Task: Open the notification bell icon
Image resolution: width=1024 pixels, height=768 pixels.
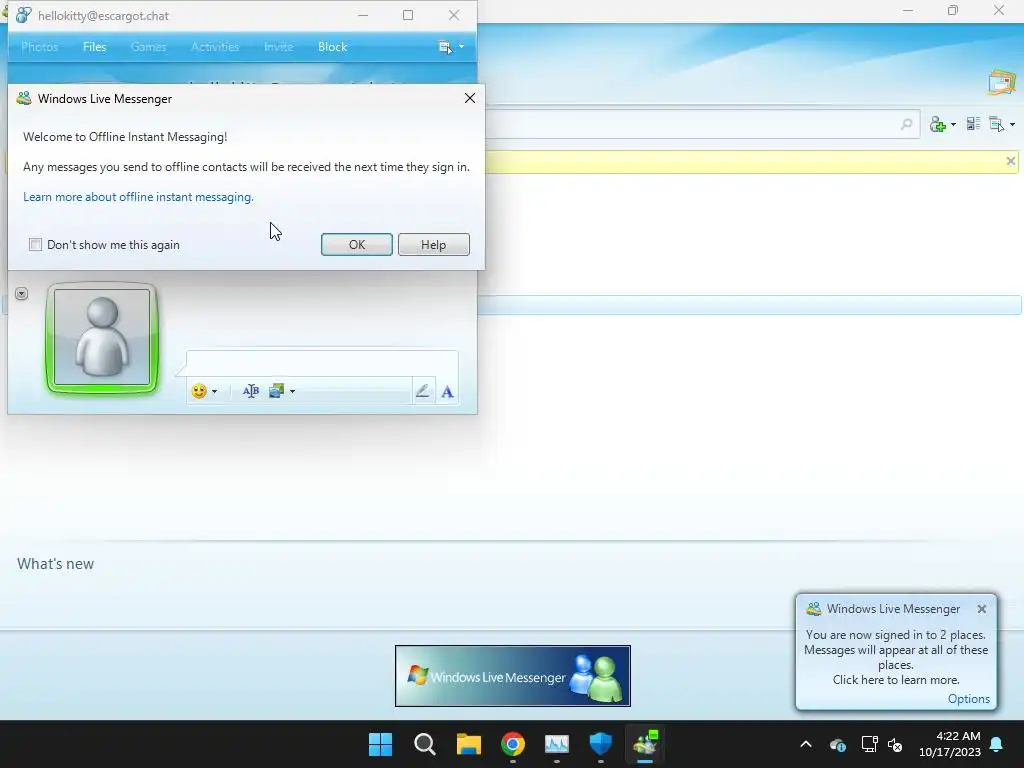Action: 997,744
